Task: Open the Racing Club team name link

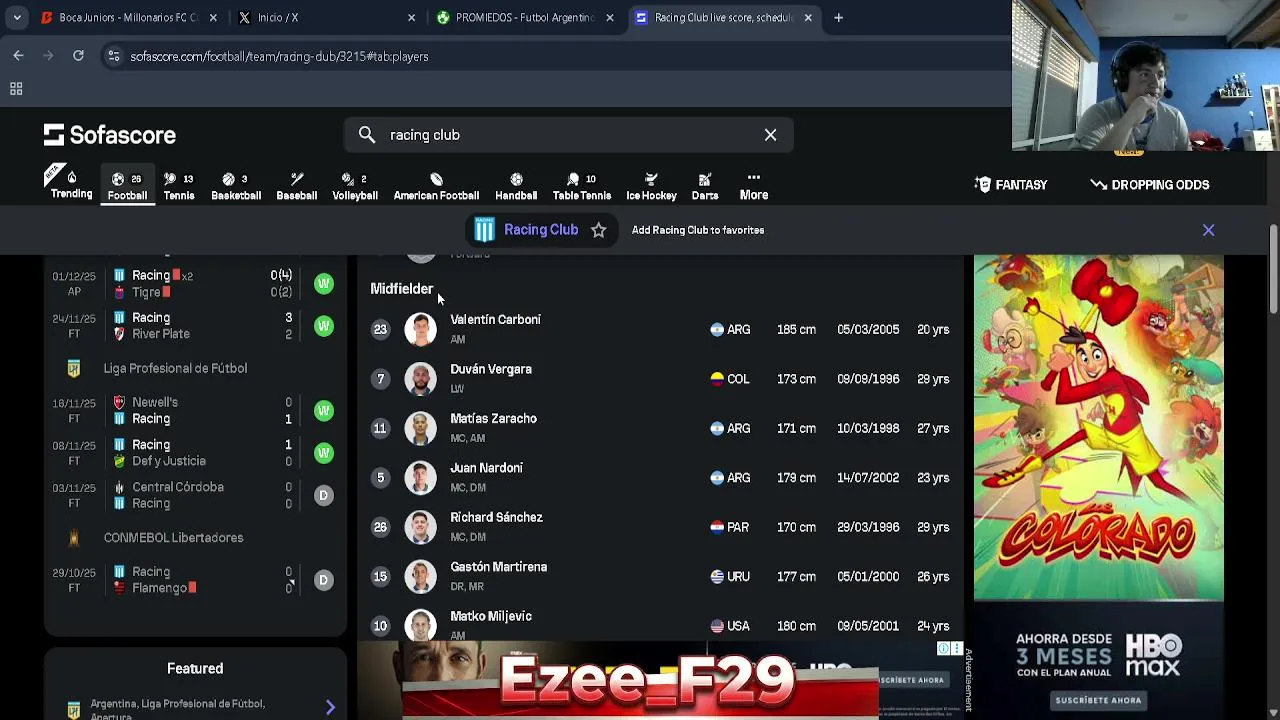Action: [541, 230]
